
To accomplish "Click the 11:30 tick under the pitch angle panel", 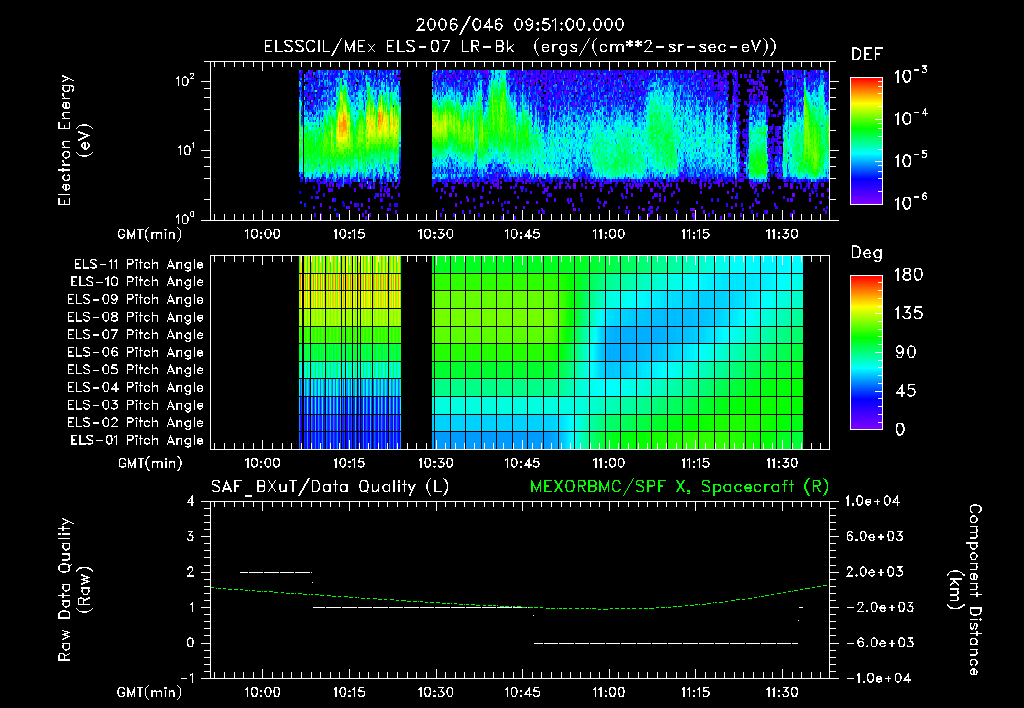I will (x=782, y=463).
